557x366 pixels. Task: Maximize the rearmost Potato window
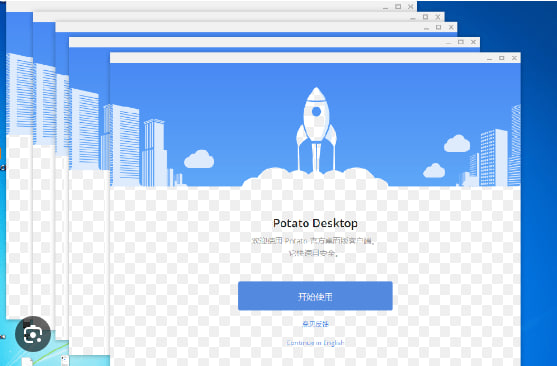point(398,6)
